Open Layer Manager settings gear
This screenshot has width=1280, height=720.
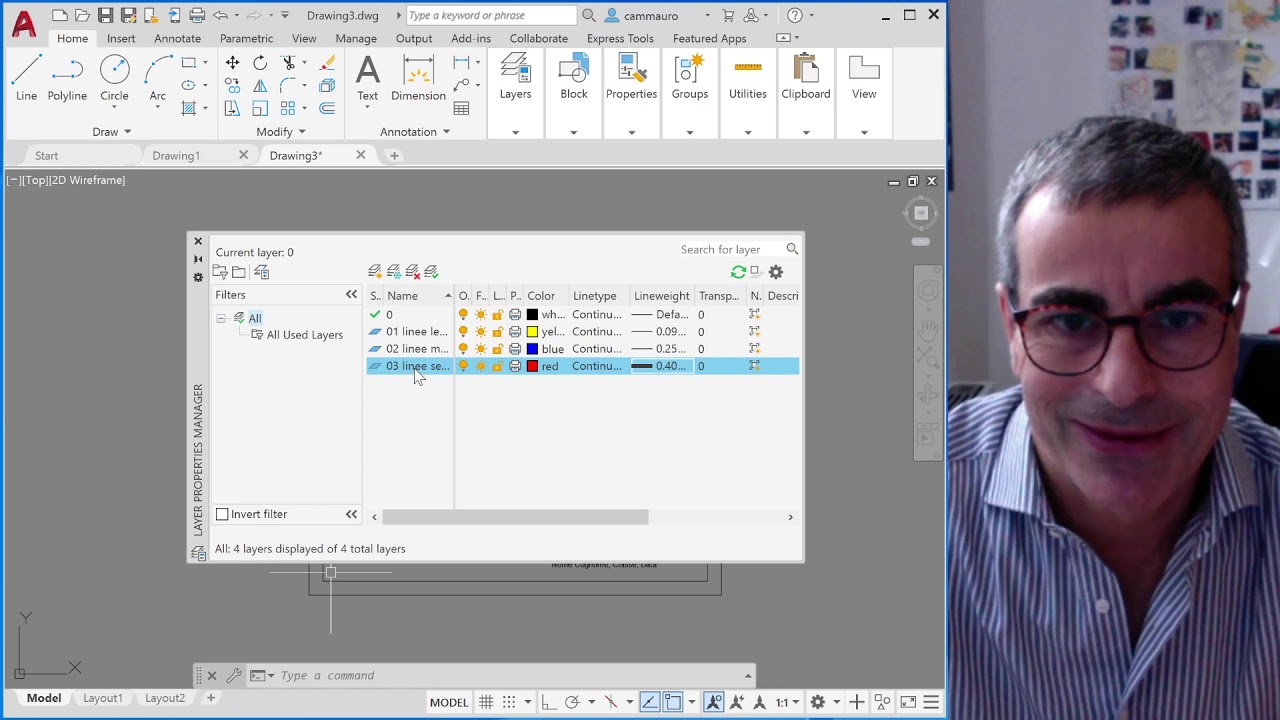tap(776, 272)
